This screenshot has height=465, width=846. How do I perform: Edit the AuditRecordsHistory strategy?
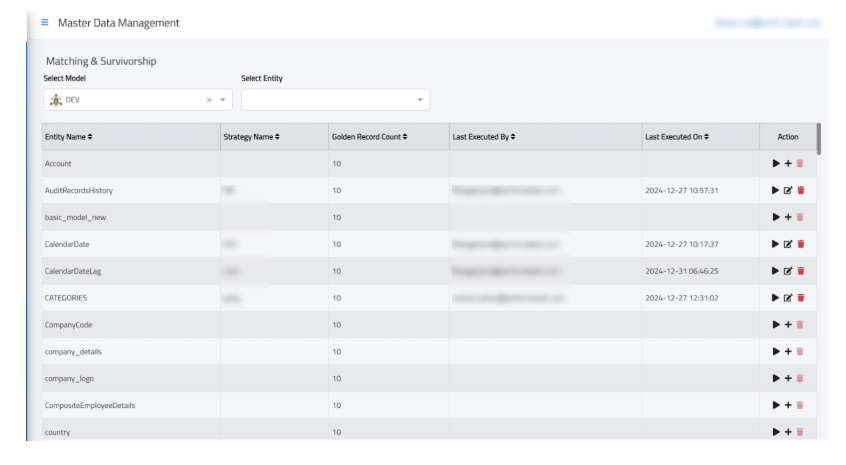pos(788,190)
